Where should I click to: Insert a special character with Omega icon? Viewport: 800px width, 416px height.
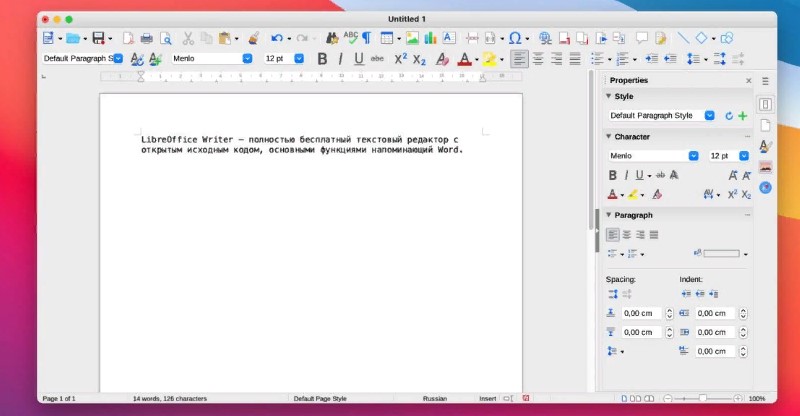coord(515,38)
